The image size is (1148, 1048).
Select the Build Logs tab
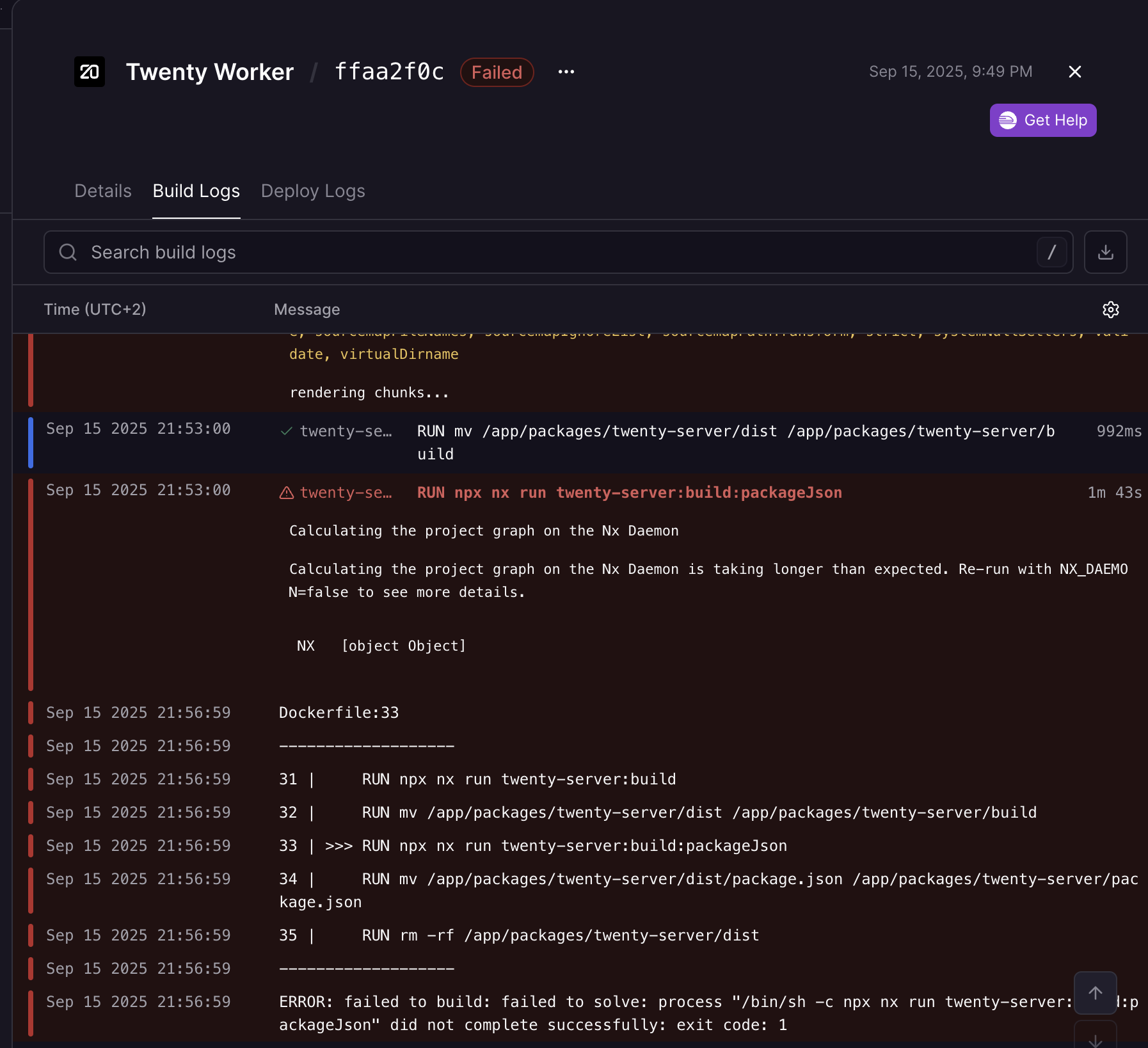tap(196, 191)
